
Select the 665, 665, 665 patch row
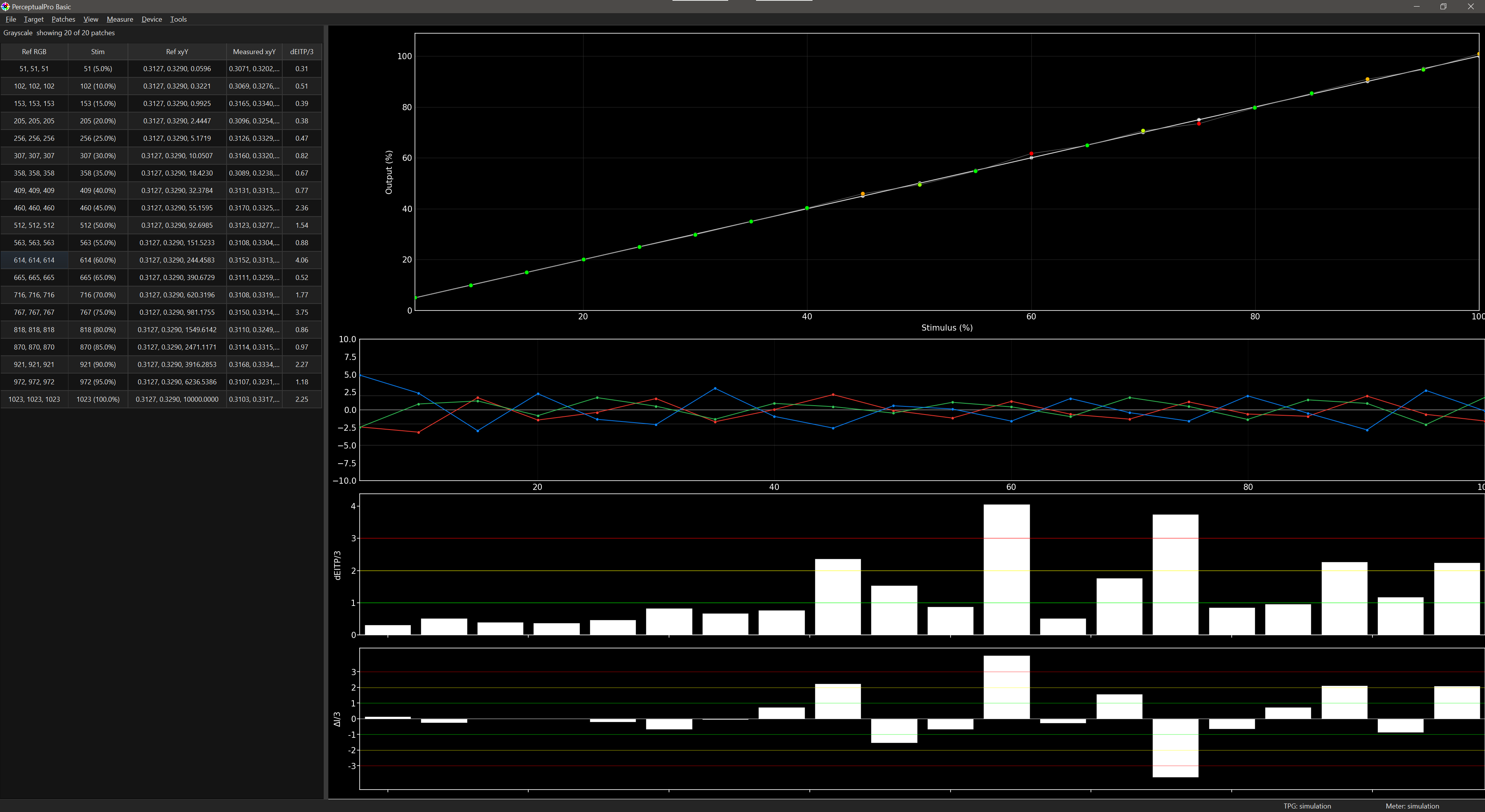pyautogui.click(x=161, y=277)
